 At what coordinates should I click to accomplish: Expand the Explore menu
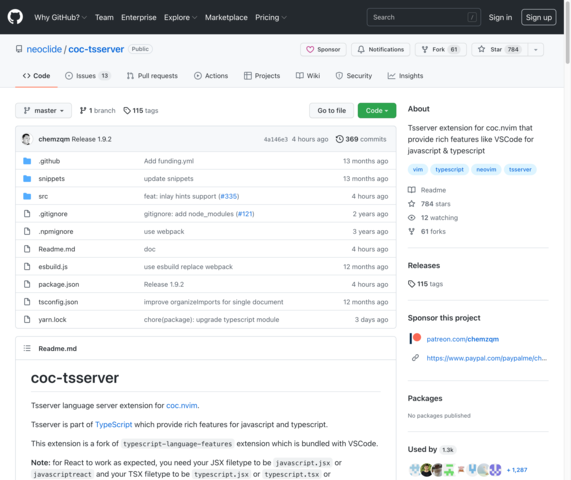tap(180, 17)
